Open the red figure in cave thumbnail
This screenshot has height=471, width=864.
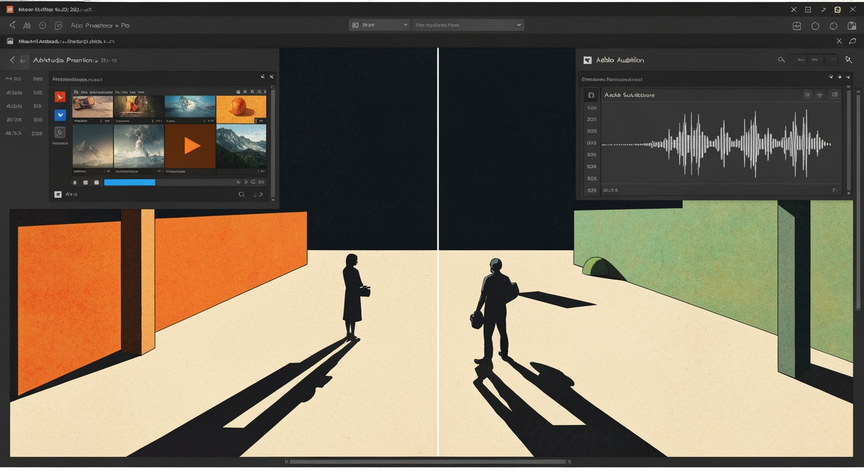(x=139, y=106)
